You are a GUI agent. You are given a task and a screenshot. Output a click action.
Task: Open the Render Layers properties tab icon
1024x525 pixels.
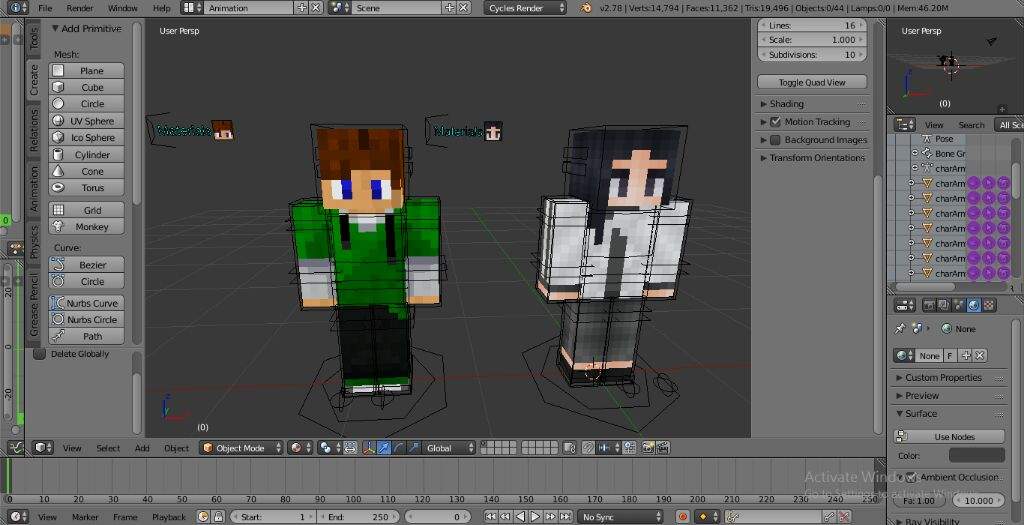pyautogui.click(x=944, y=305)
